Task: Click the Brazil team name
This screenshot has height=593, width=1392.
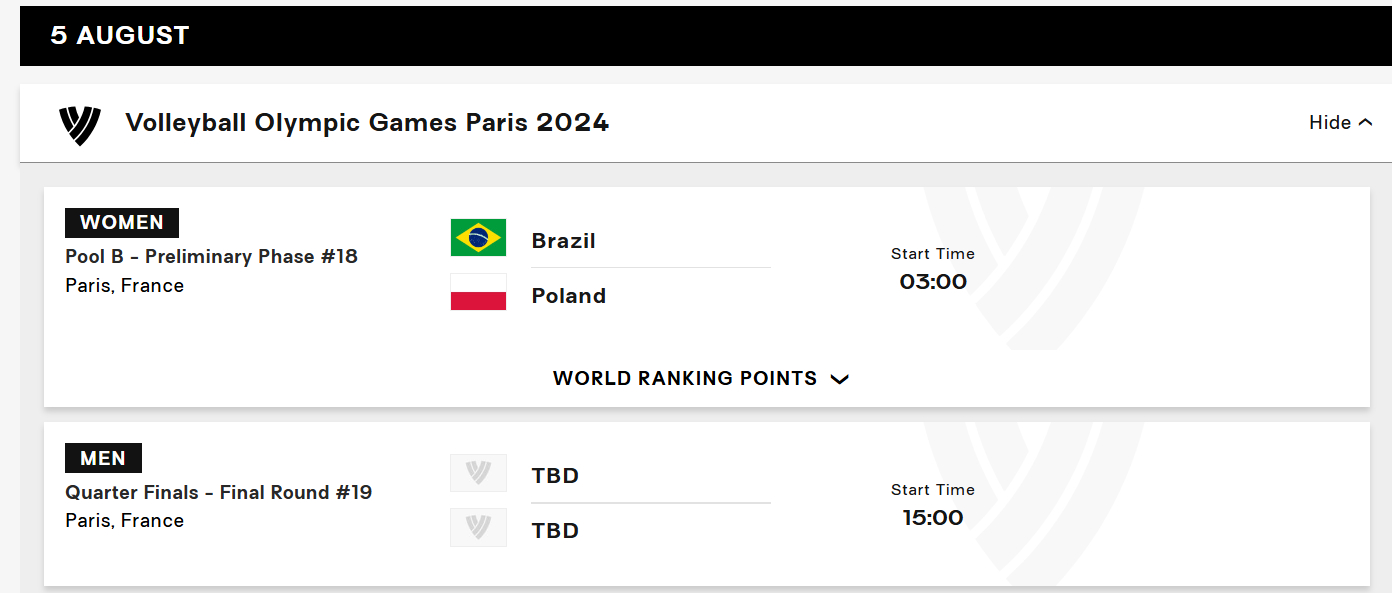Action: click(564, 241)
